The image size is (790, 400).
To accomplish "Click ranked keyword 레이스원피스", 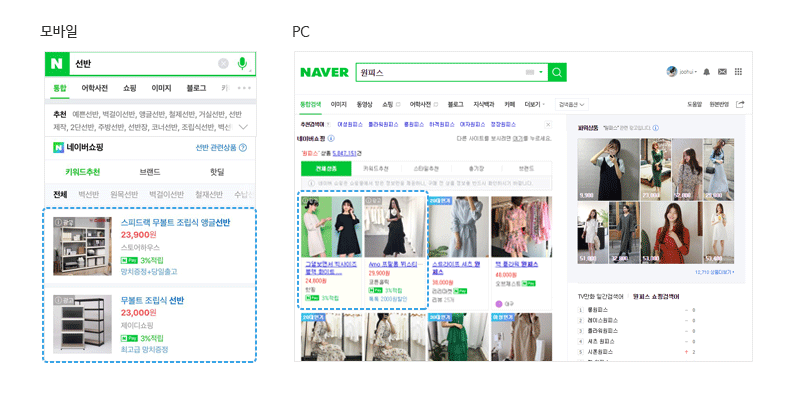I will 602,320.
